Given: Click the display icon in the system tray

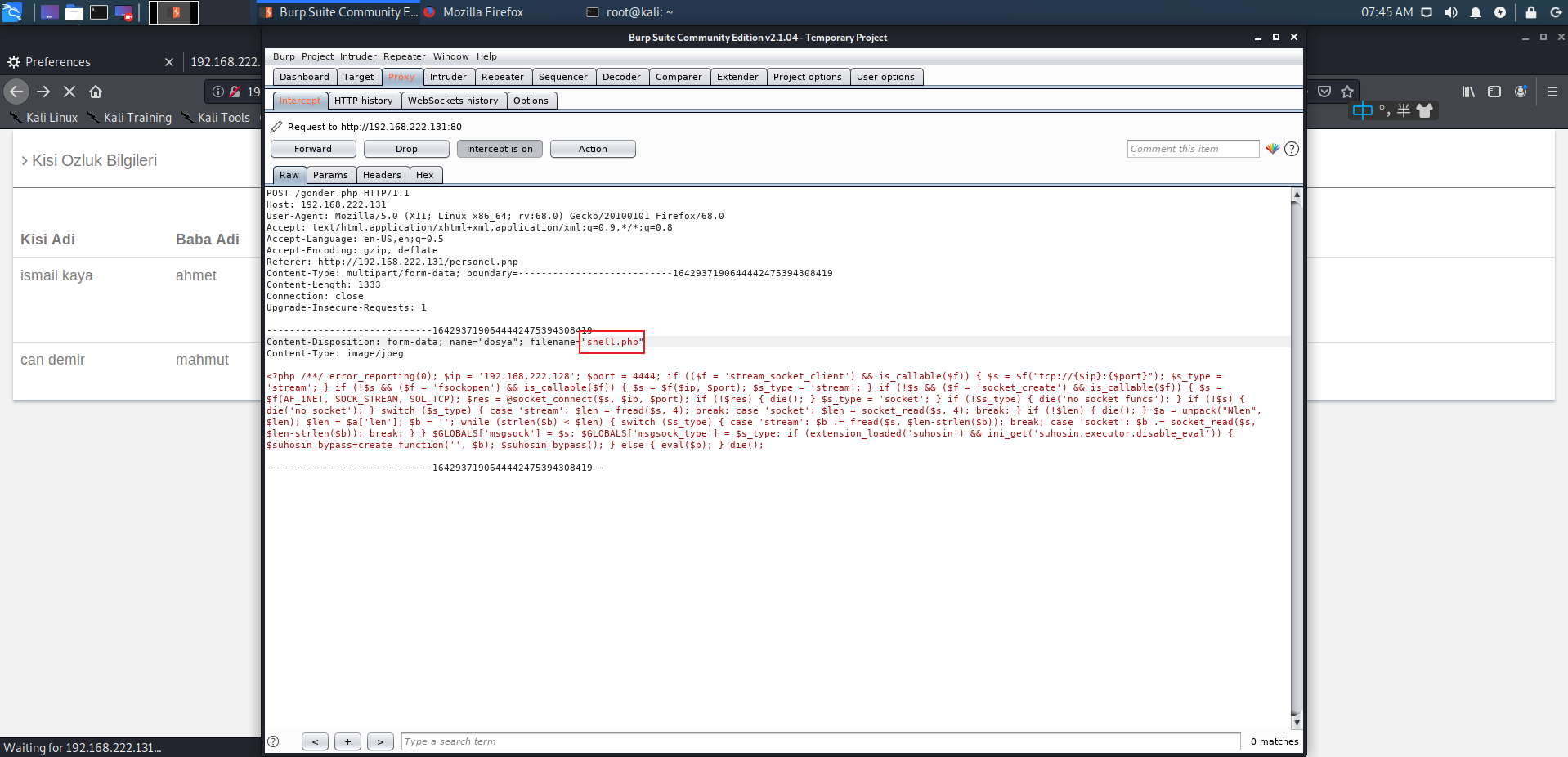Looking at the screenshot, I should pyautogui.click(x=1427, y=12).
